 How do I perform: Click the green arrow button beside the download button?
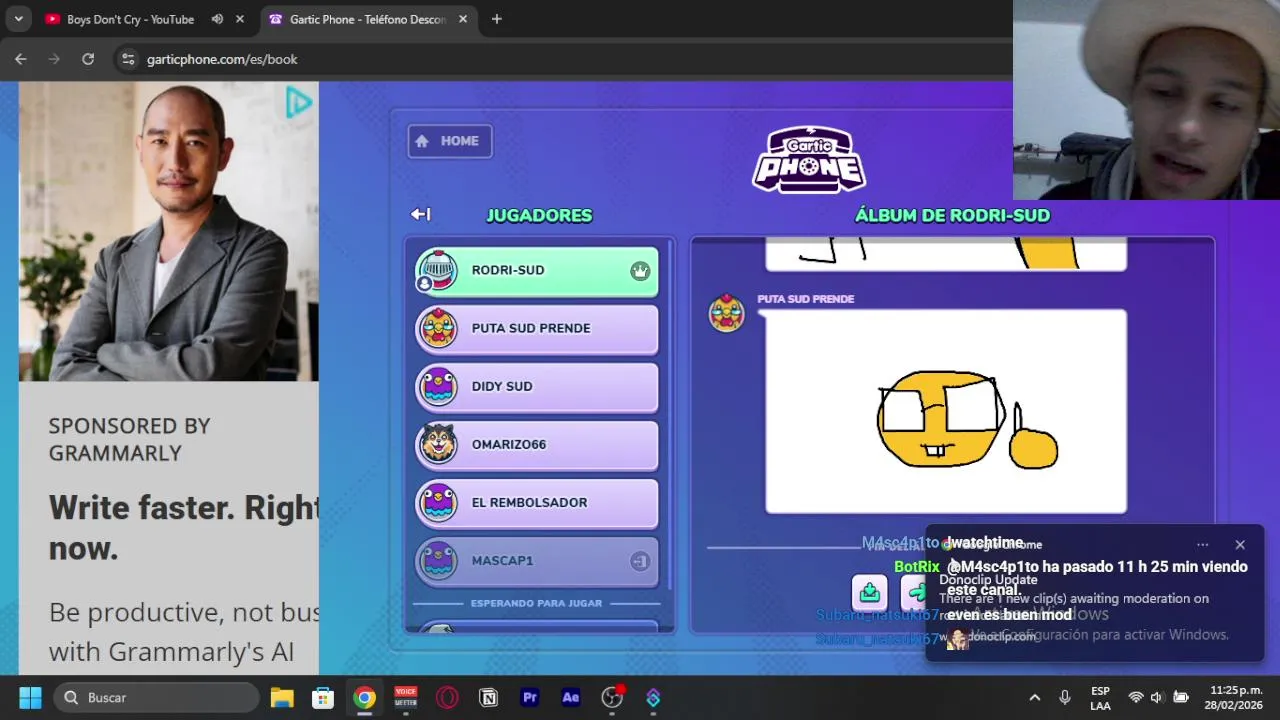(x=914, y=592)
